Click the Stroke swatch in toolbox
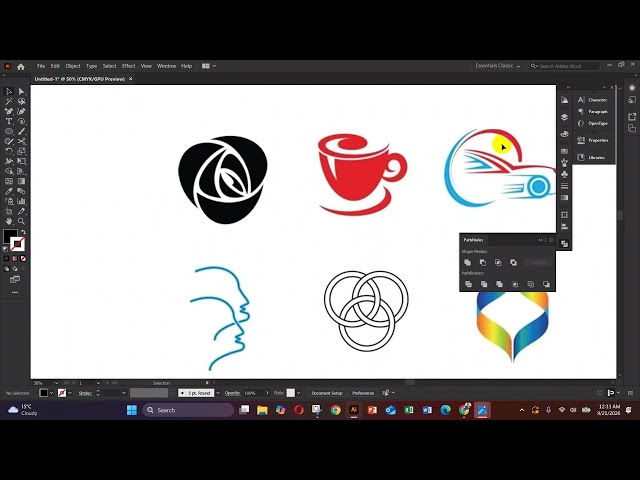 pyautogui.click(x=18, y=244)
